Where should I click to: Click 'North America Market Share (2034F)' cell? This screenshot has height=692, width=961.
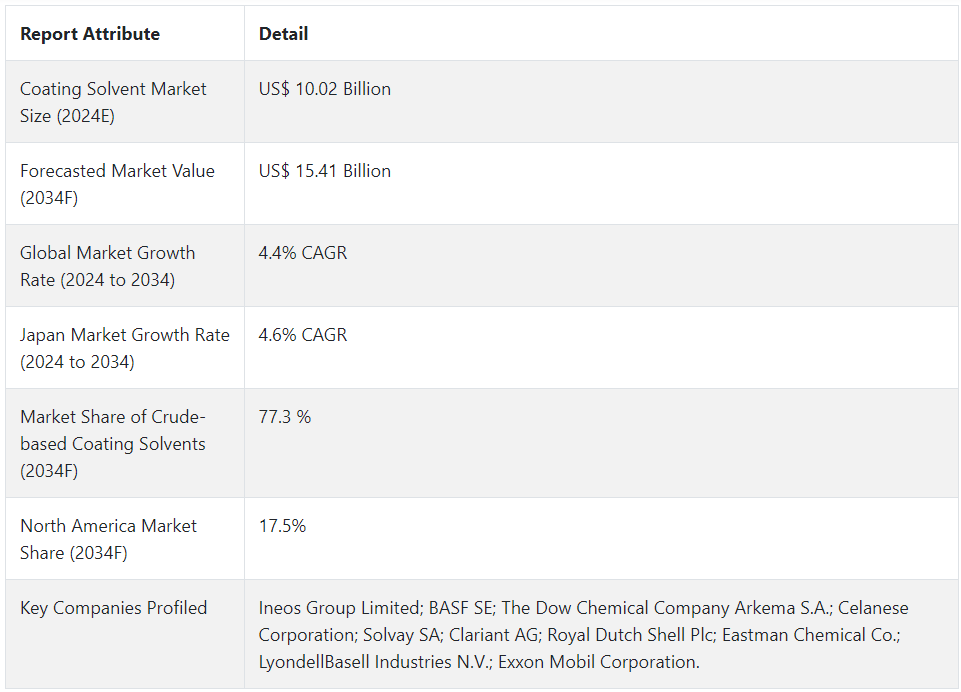point(108,539)
